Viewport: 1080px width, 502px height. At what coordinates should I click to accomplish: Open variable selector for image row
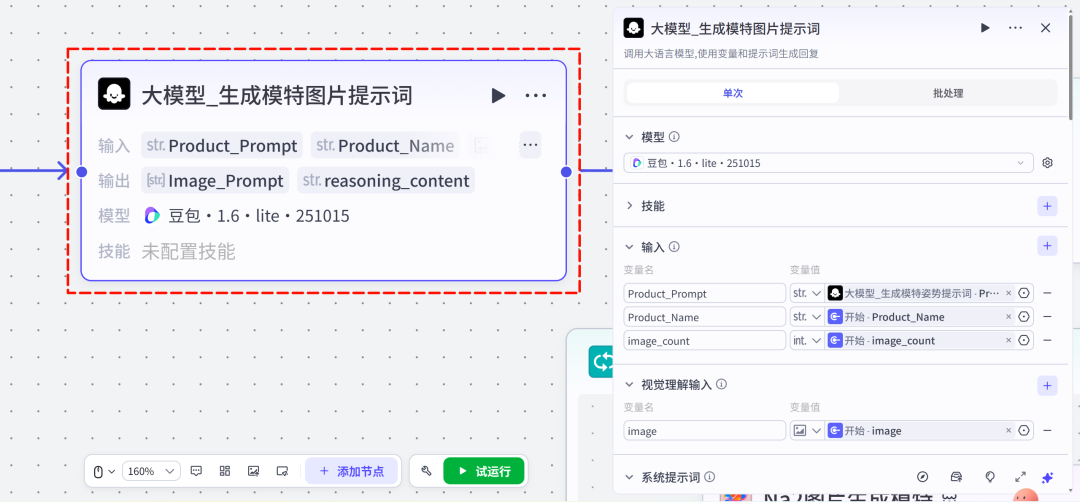[1024, 430]
